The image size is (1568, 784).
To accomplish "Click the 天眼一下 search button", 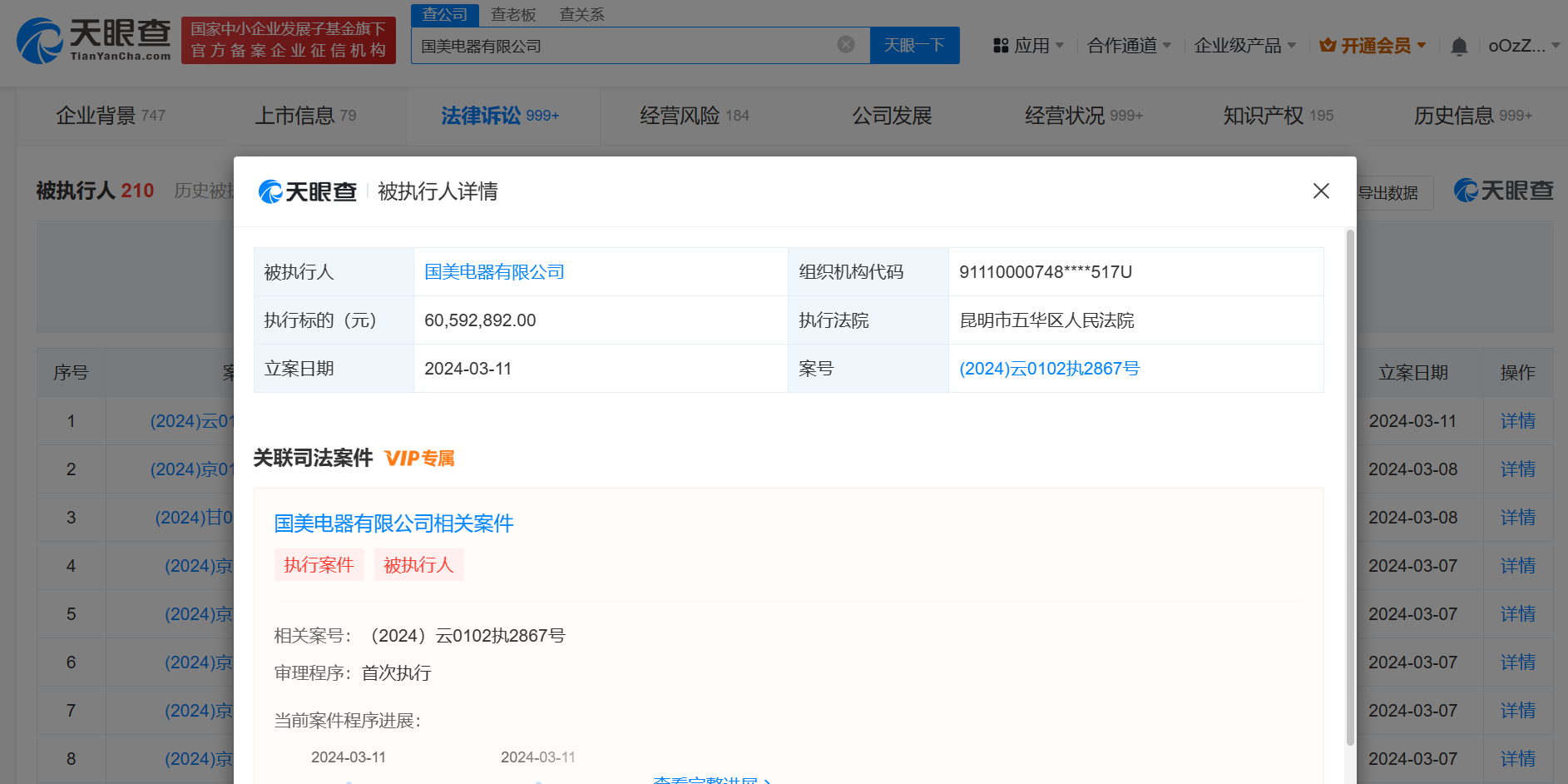I will click(x=914, y=45).
